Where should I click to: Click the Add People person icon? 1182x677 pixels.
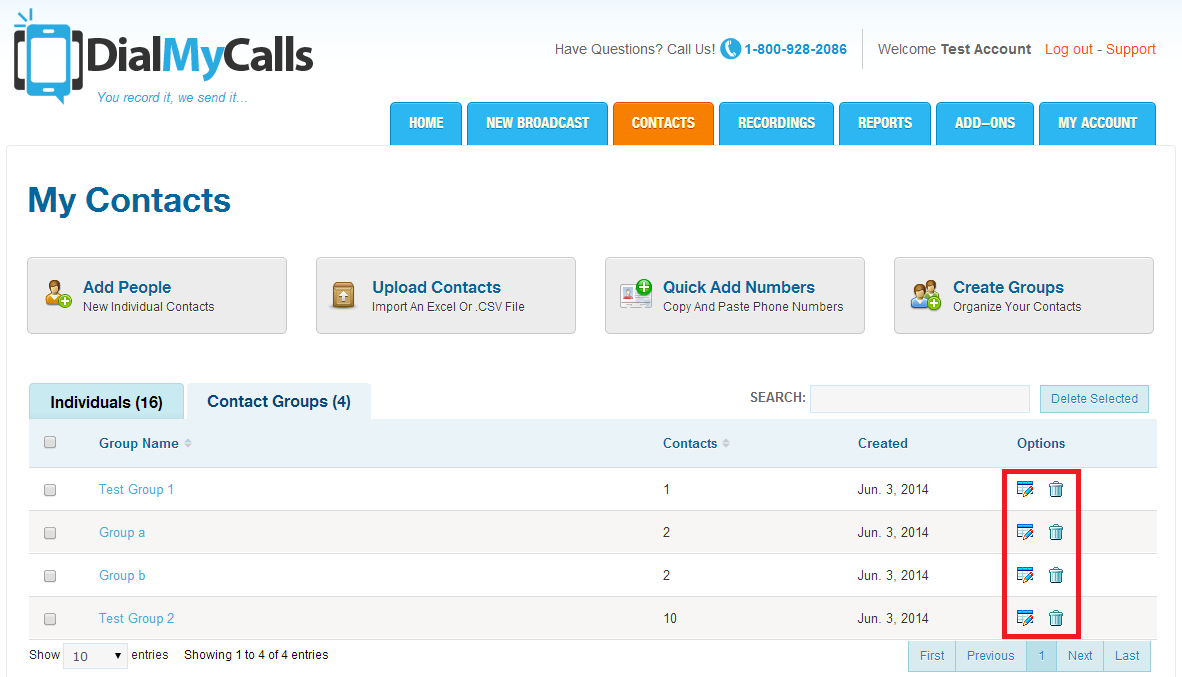[x=58, y=294]
